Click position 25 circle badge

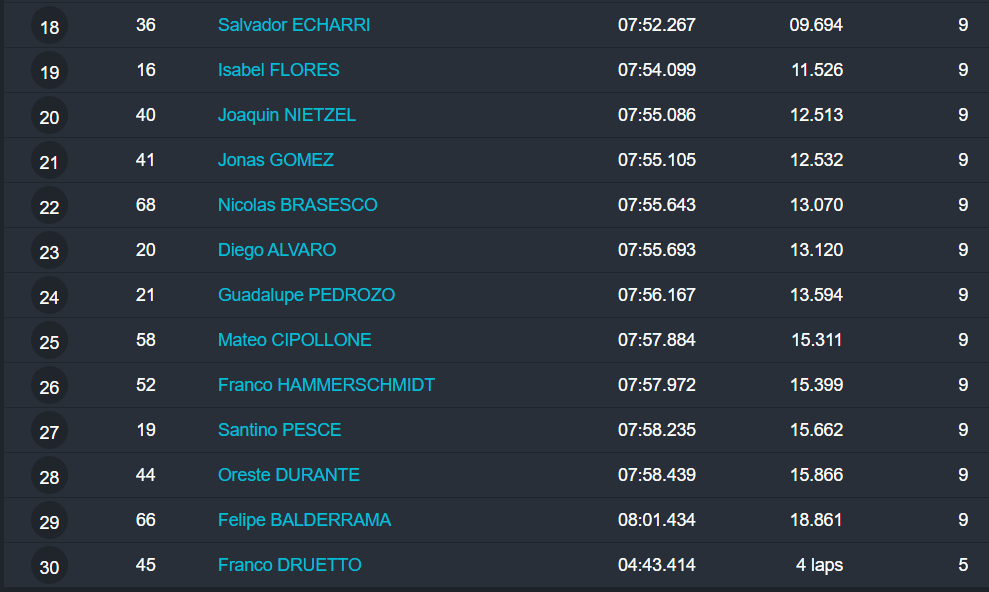(x=49, y=342)
